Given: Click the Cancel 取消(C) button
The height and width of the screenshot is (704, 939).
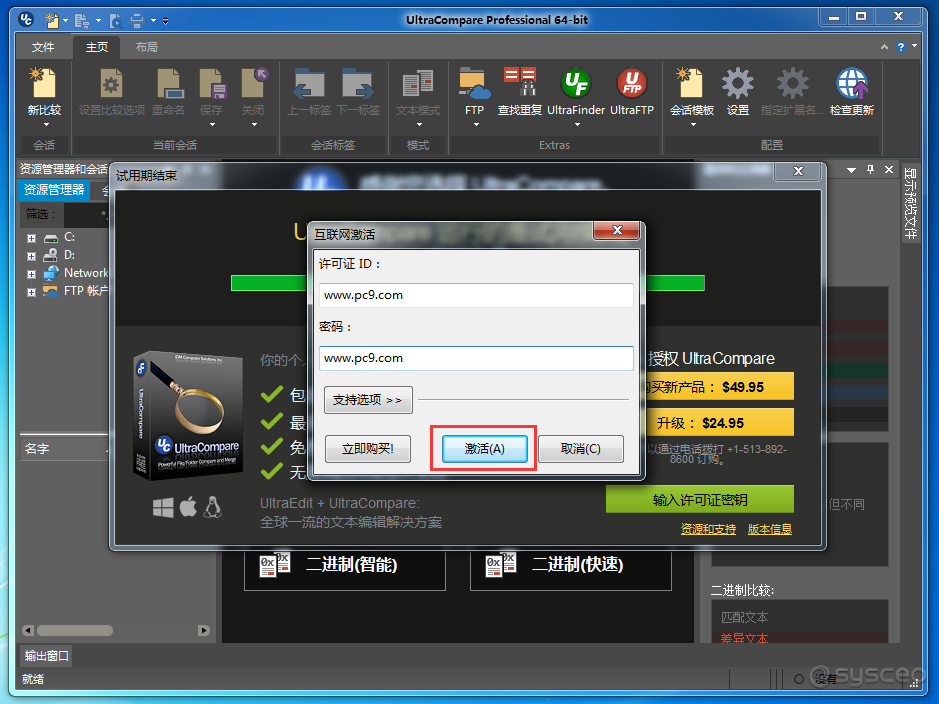Looking at the screenshot, I should coord(580,449).
